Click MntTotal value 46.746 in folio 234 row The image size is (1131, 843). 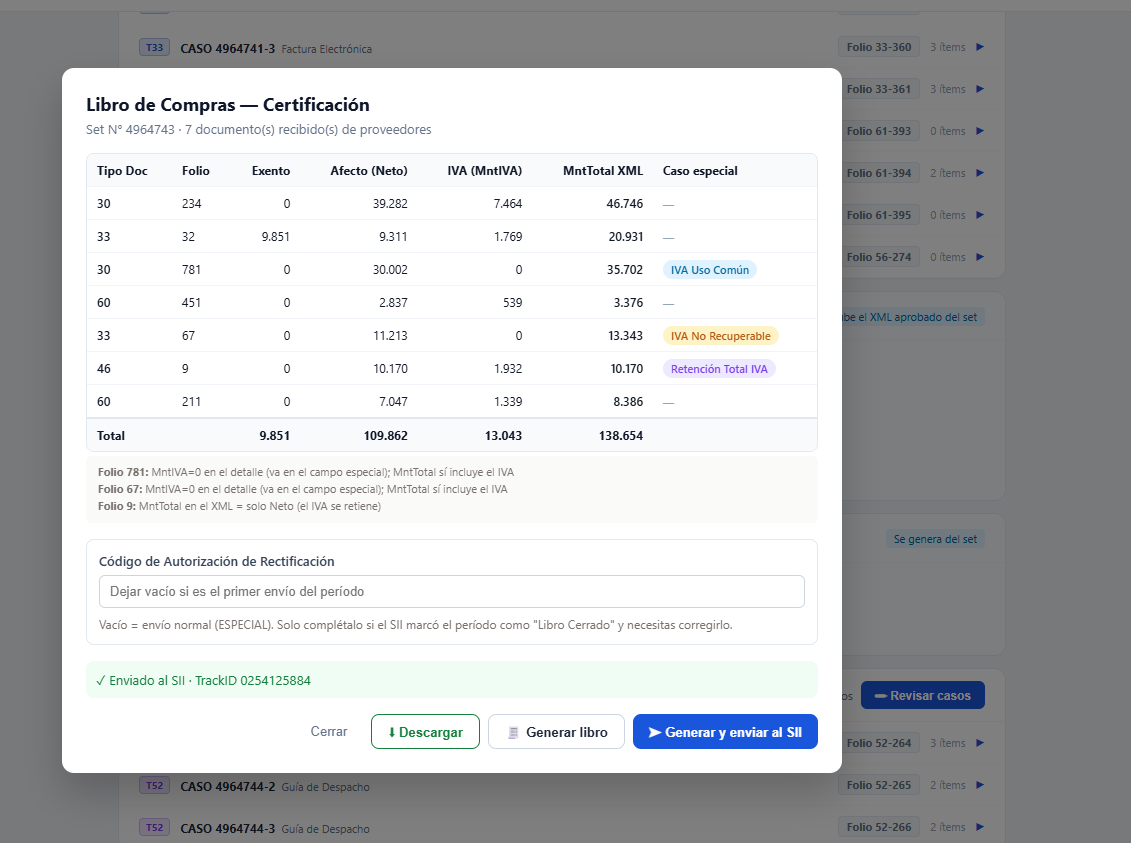[x=625, y=203]
